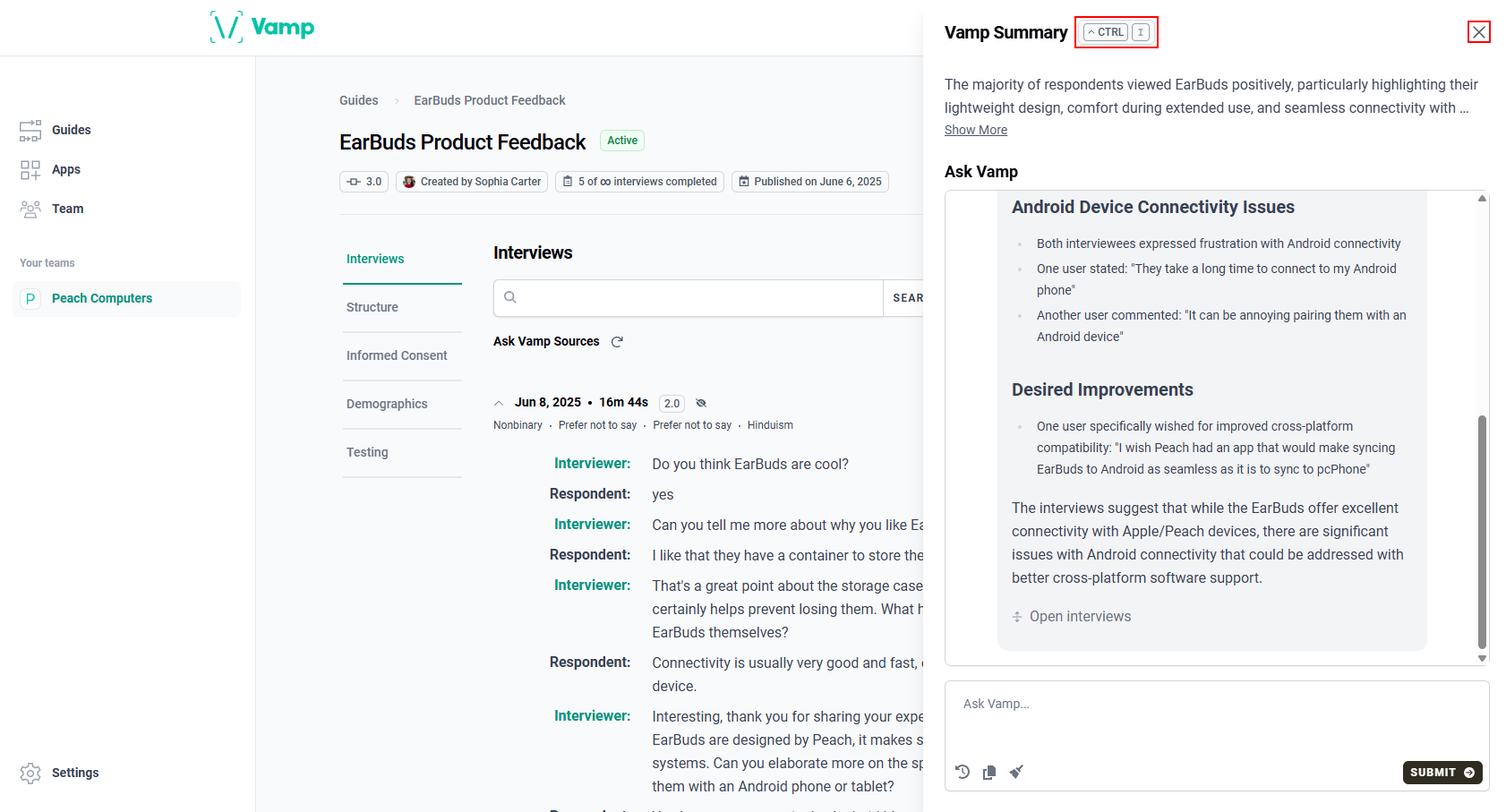The image size is (1506, 812).
Task: Open Apps from the sidebar
Action: coord(50,169)
